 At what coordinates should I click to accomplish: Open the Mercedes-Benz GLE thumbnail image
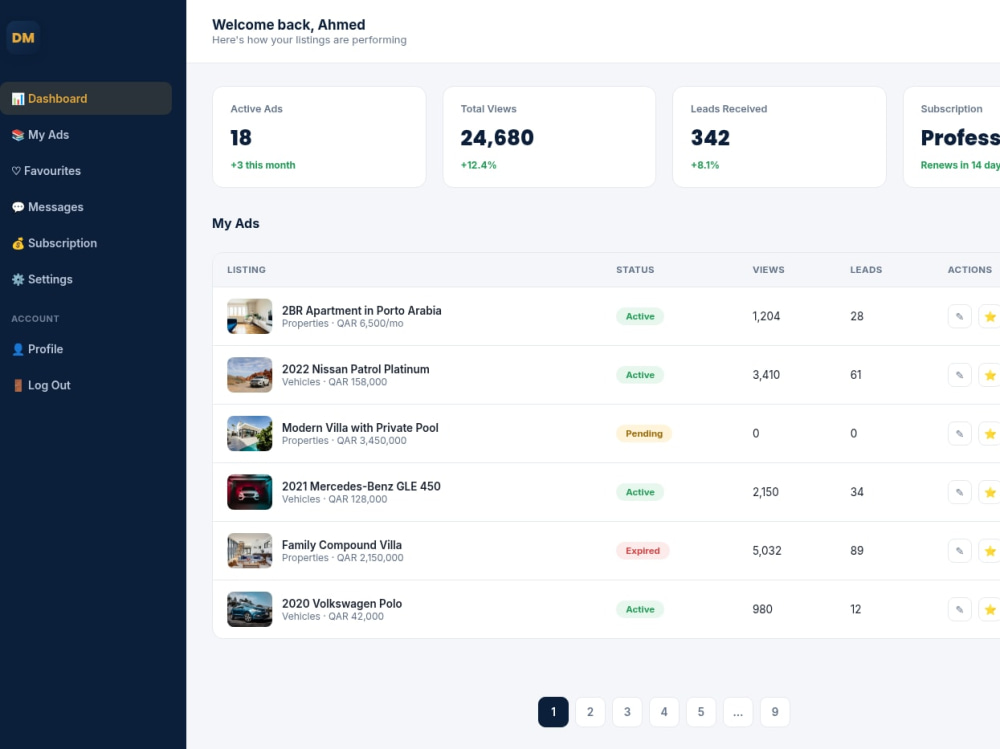[249, 492]
